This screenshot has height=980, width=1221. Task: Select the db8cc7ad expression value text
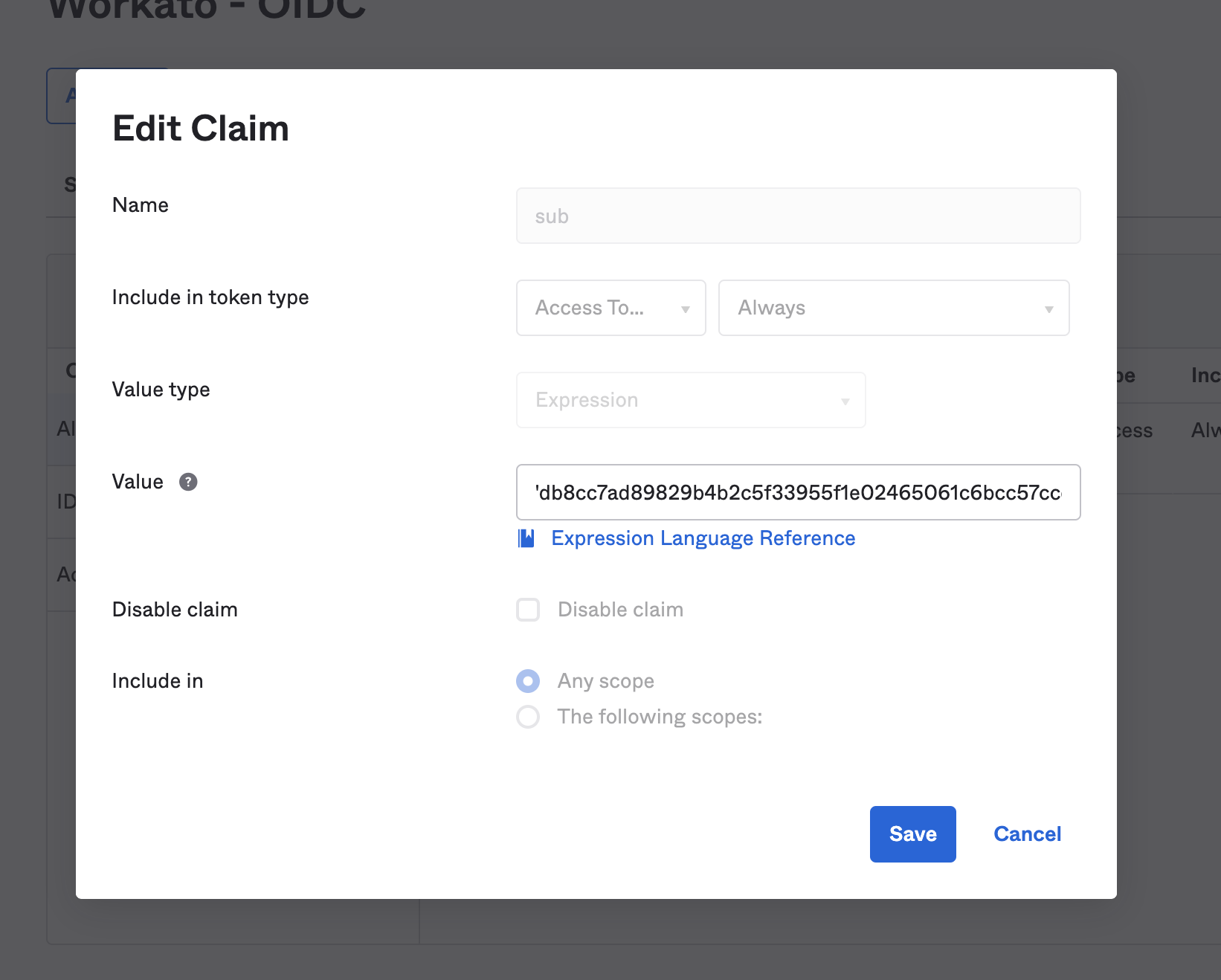point(798,492)
